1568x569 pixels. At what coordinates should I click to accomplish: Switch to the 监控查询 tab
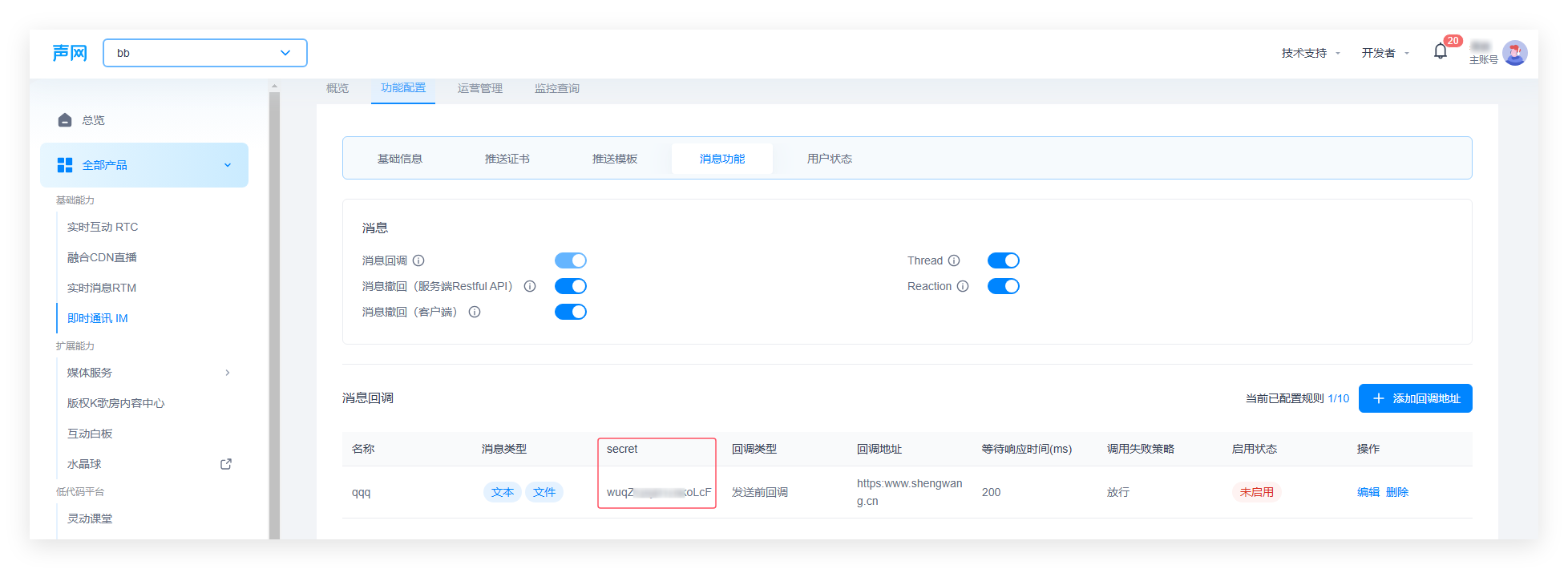pyautogui.click(x=557, y=88)
